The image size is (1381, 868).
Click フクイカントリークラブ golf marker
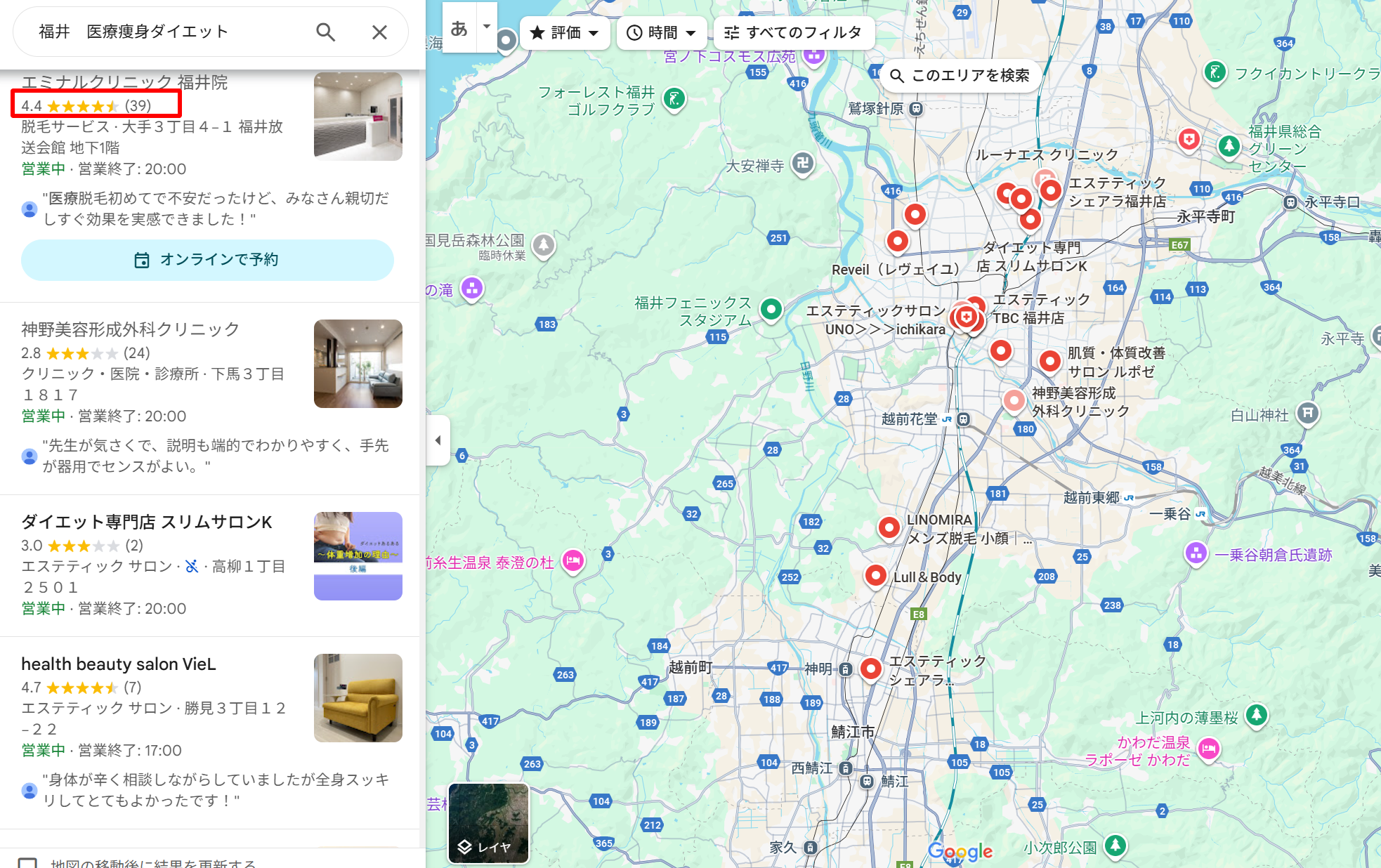tap(1215, 72)
